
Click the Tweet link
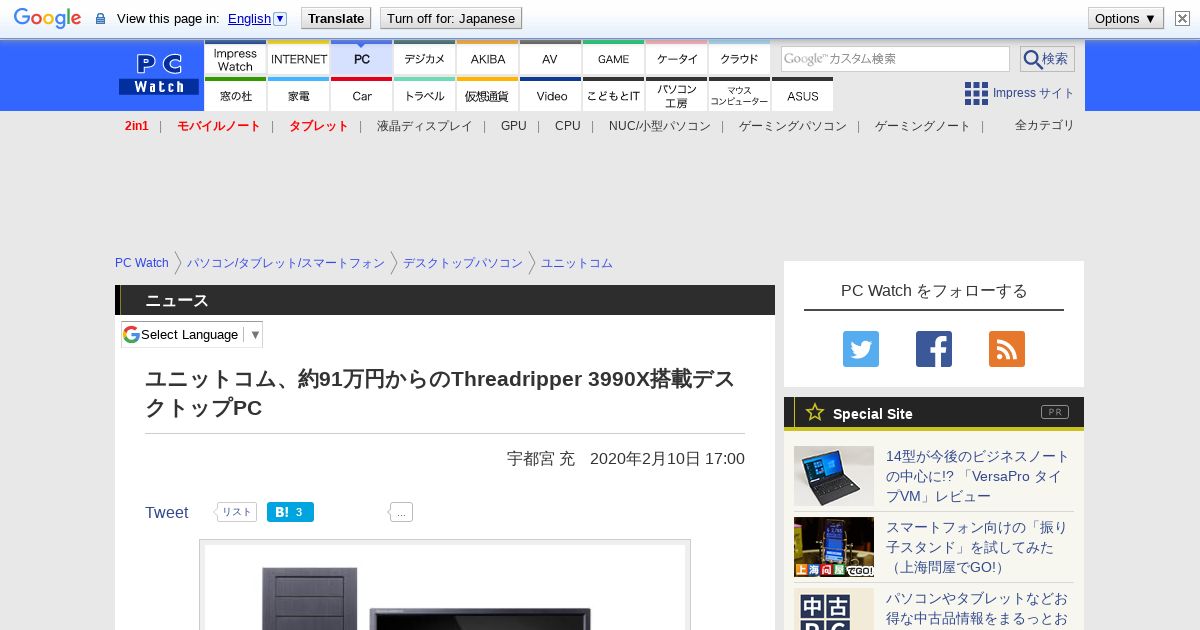(x=167, y=512)
